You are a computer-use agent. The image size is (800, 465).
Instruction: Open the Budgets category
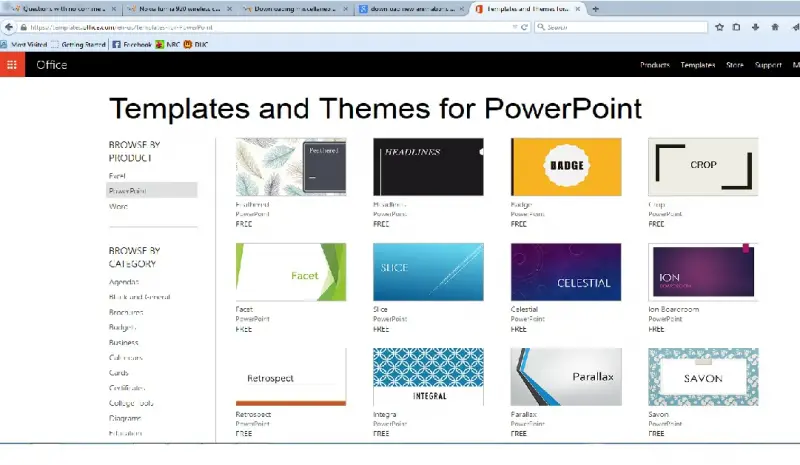coord(122,327)
